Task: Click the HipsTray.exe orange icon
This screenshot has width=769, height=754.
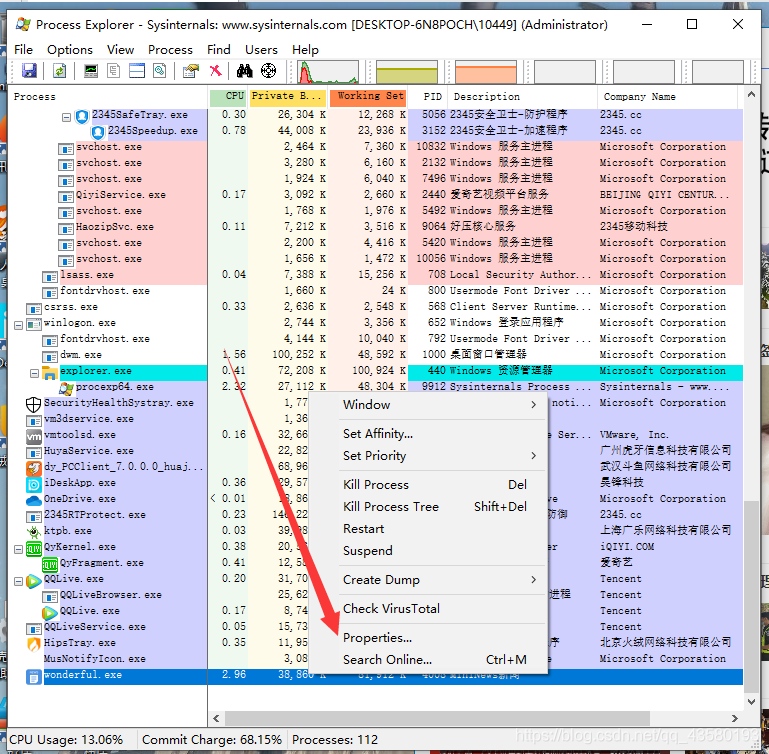Action: coord(33,644)
